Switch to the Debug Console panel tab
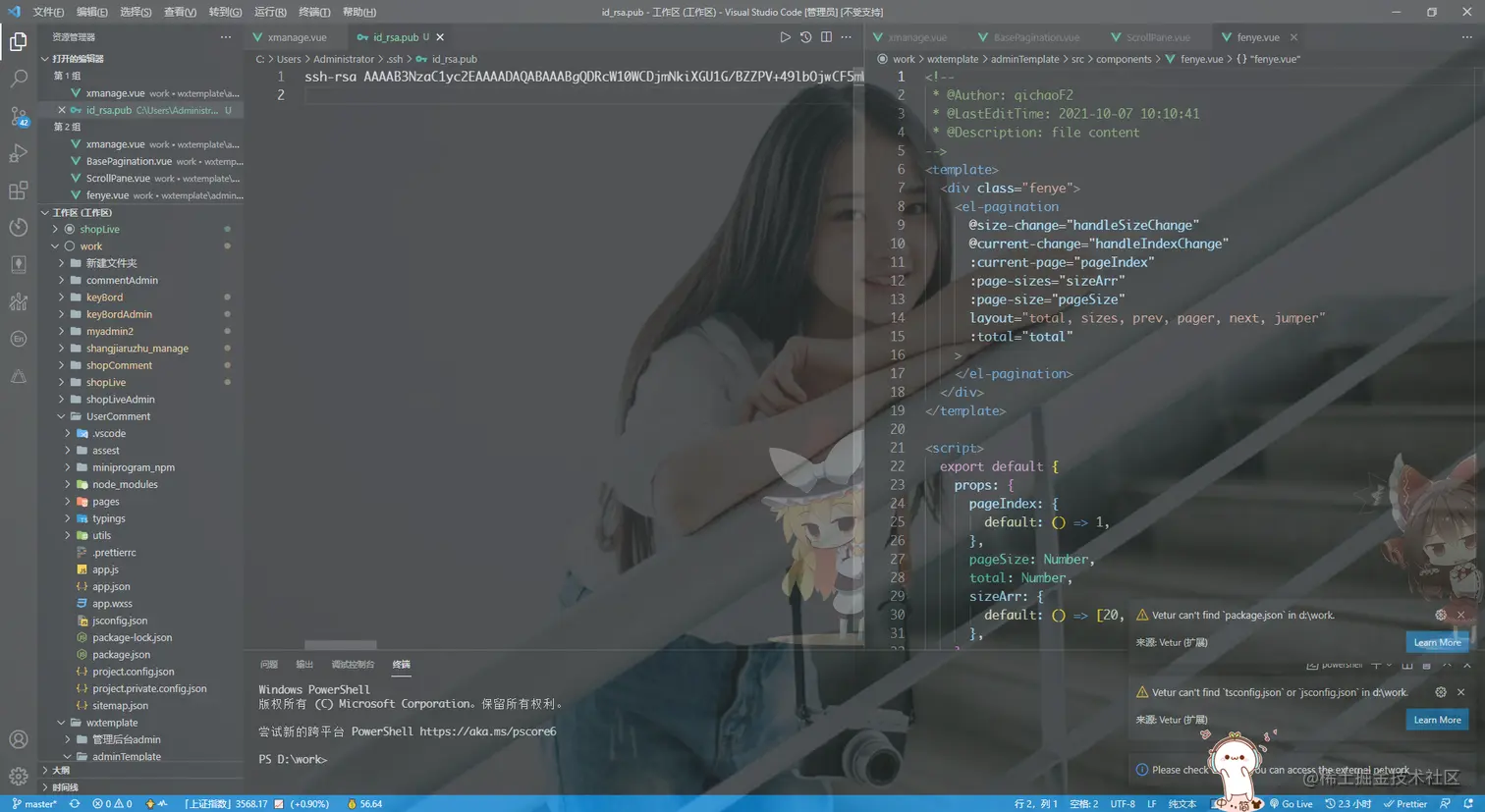 pyautogui.click(x=353, y=665)
